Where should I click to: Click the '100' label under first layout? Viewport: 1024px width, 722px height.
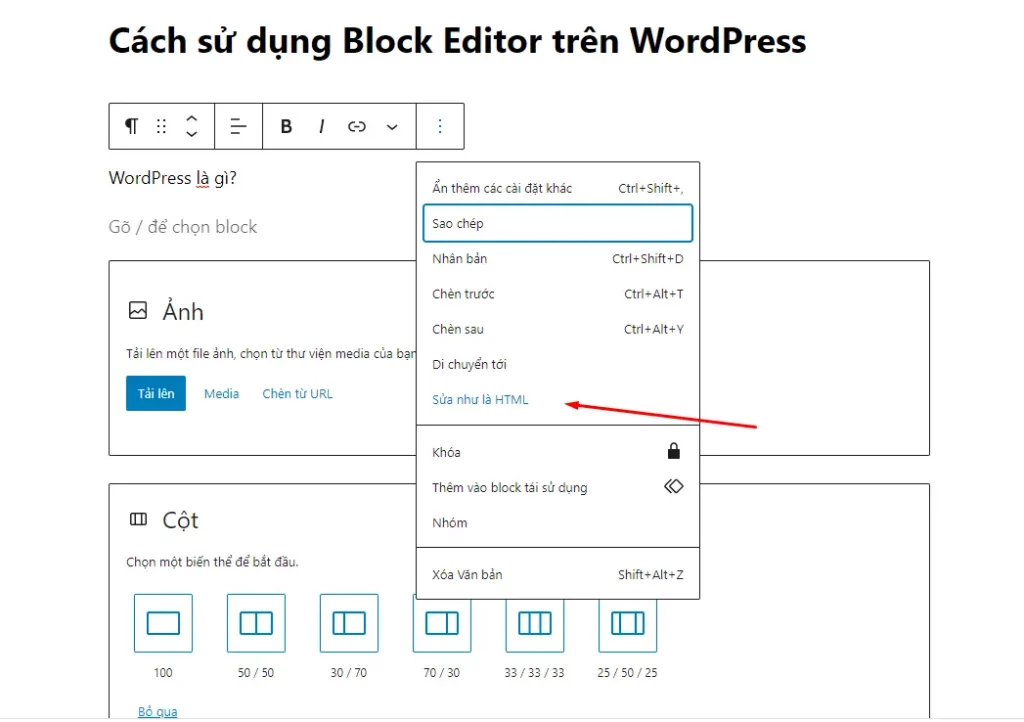click(163, 672)
